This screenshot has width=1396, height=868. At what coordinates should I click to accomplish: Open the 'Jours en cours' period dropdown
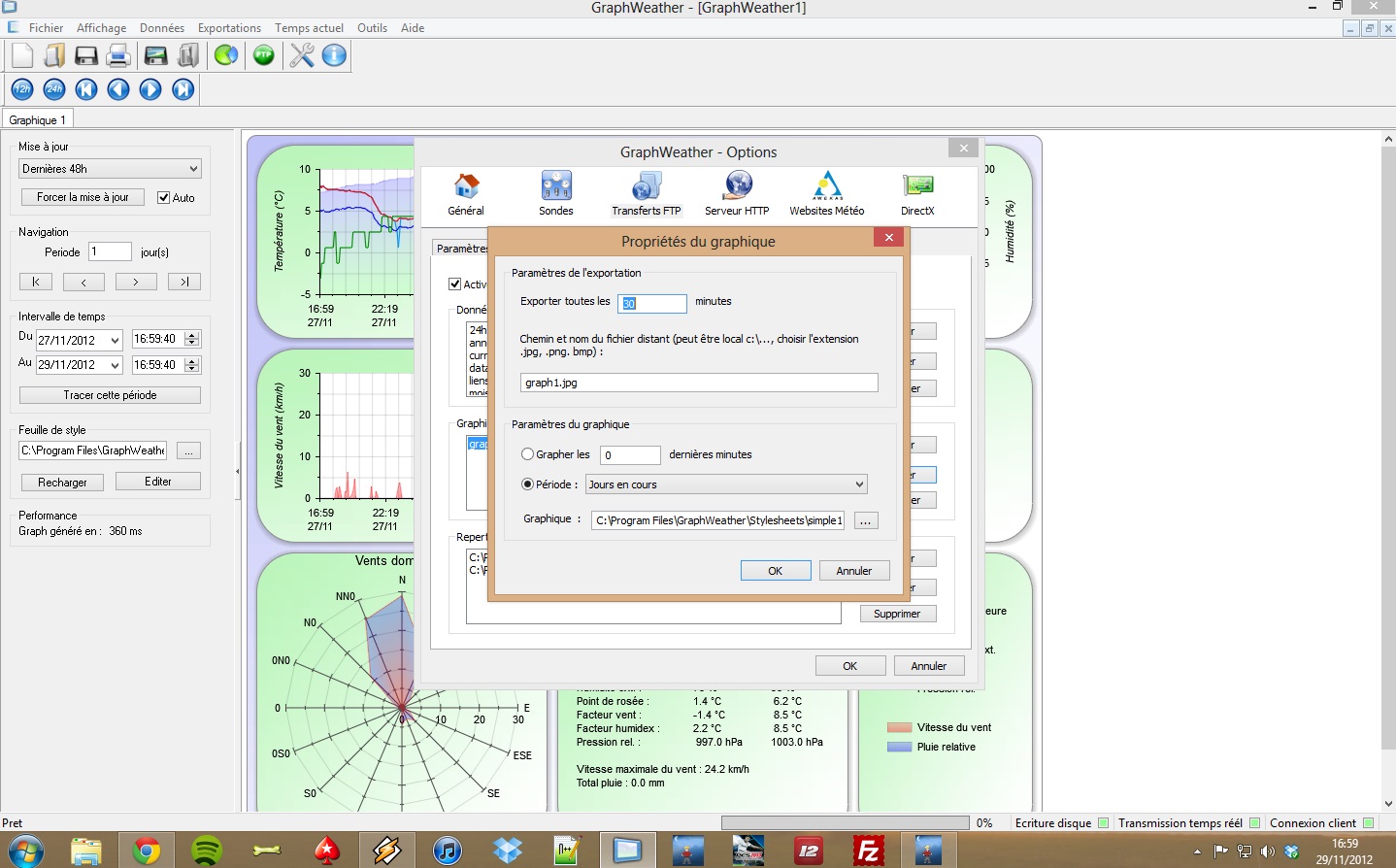726,484
